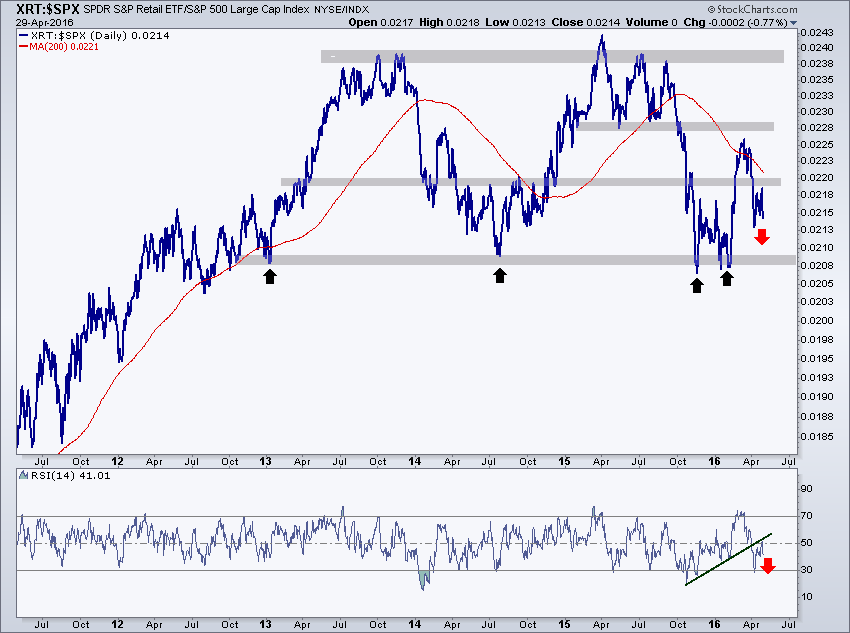Click the High 0.0218 value
Viewport: 850px width, 633px height.
449,22
